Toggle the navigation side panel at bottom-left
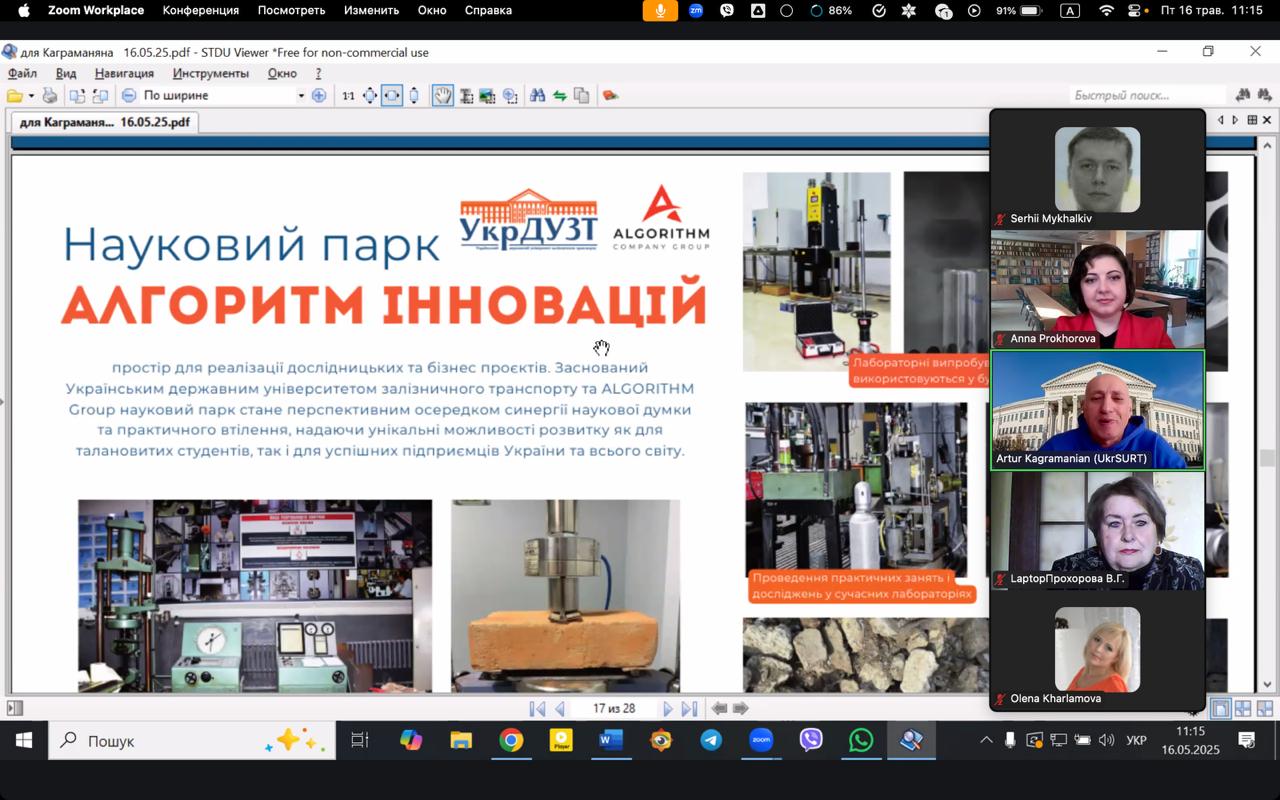This screenshot has width=1280, height=800. [14, 708]
